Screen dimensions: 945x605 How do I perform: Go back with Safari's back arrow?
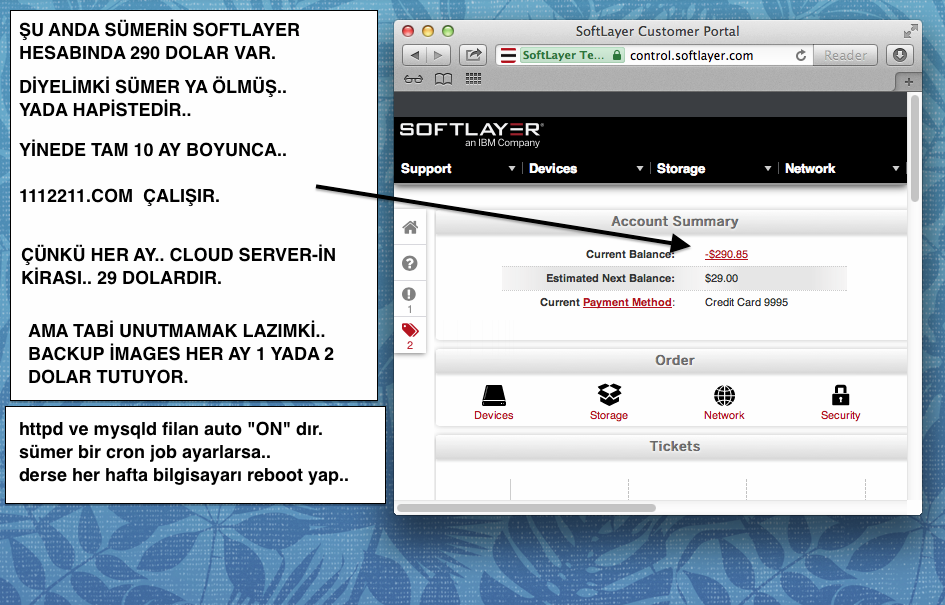pyautogui.click(x=415, y=55)
